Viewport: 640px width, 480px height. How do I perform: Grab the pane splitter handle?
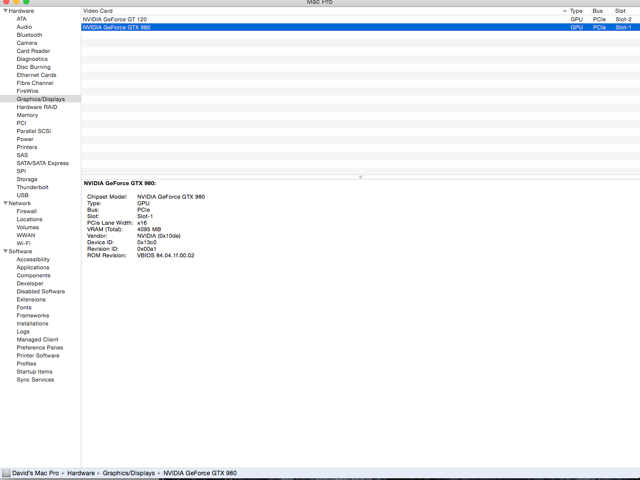coord(360,177)
